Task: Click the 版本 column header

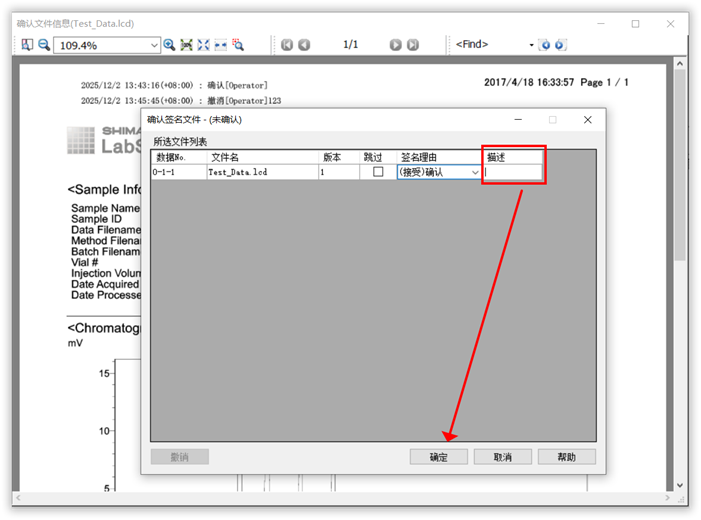Action: (x=338, y=157)
